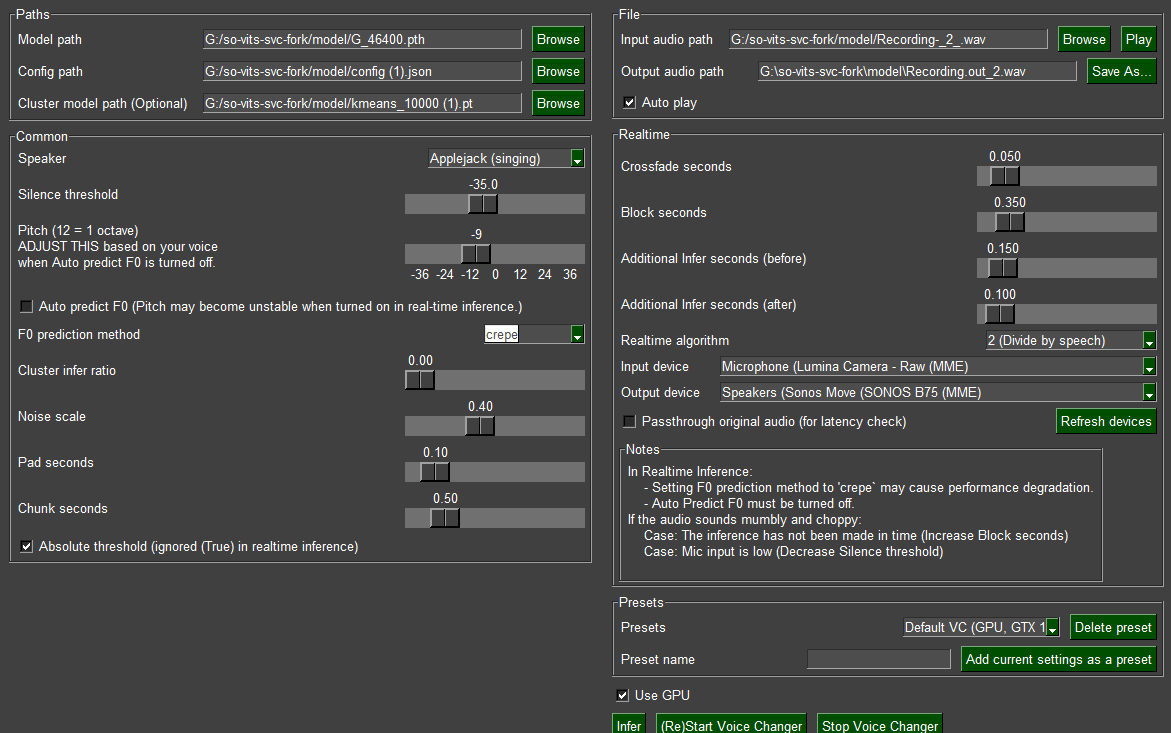Viewport: 1171px width, 733px height.
Task: Browse for the Cluster model path
Action: point(558,104)
